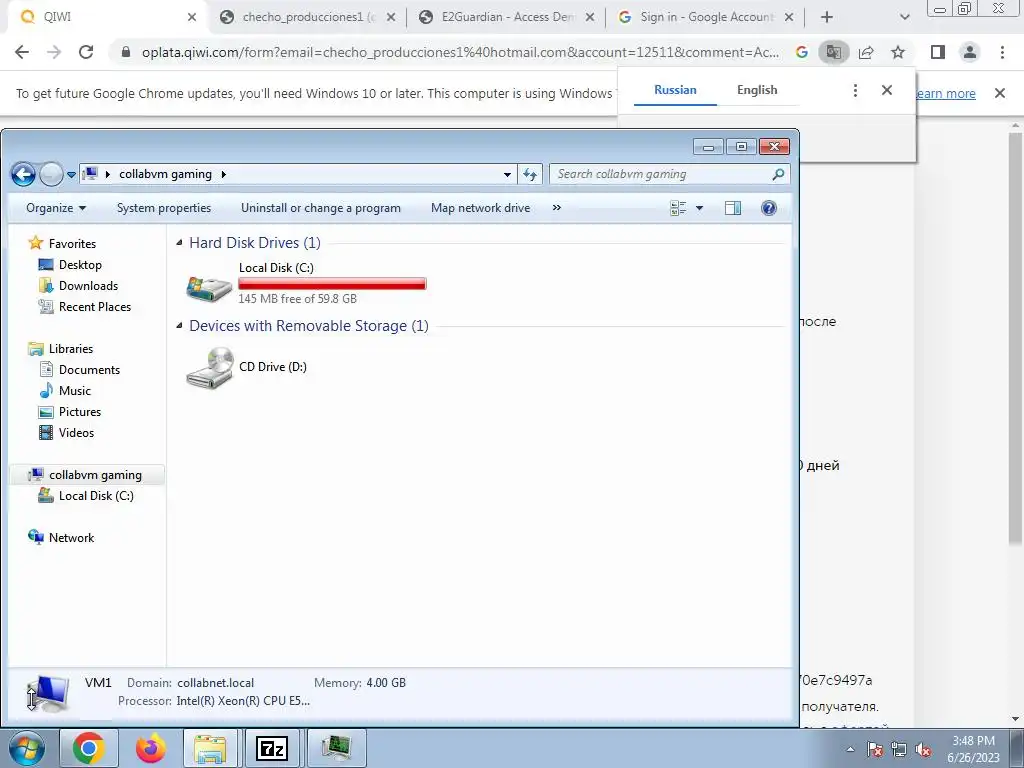The width and height of the screenshot is (1024, 768).
Task: Open the Chrome profile avatar
Action: tap(970, 52)
